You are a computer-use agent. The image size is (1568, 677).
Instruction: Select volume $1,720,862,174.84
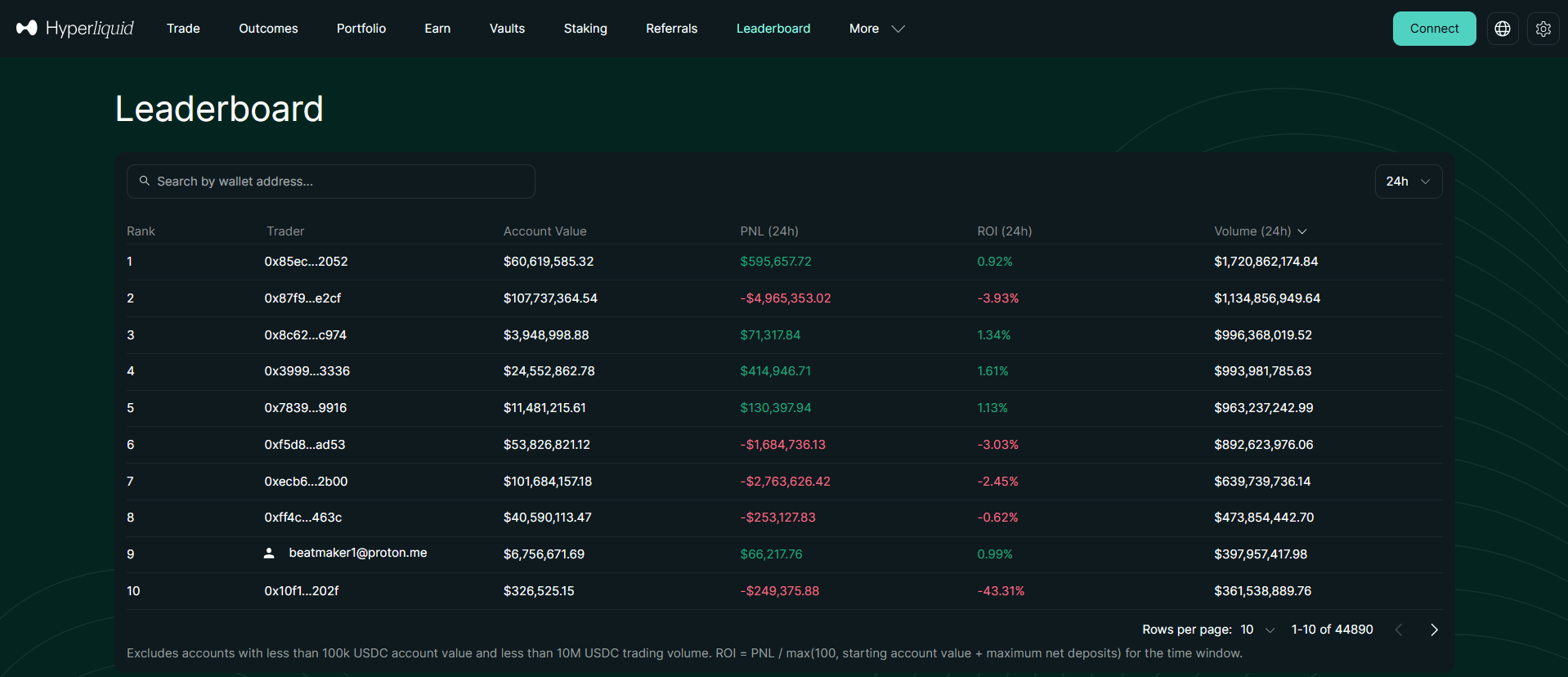coord(1266,262)
